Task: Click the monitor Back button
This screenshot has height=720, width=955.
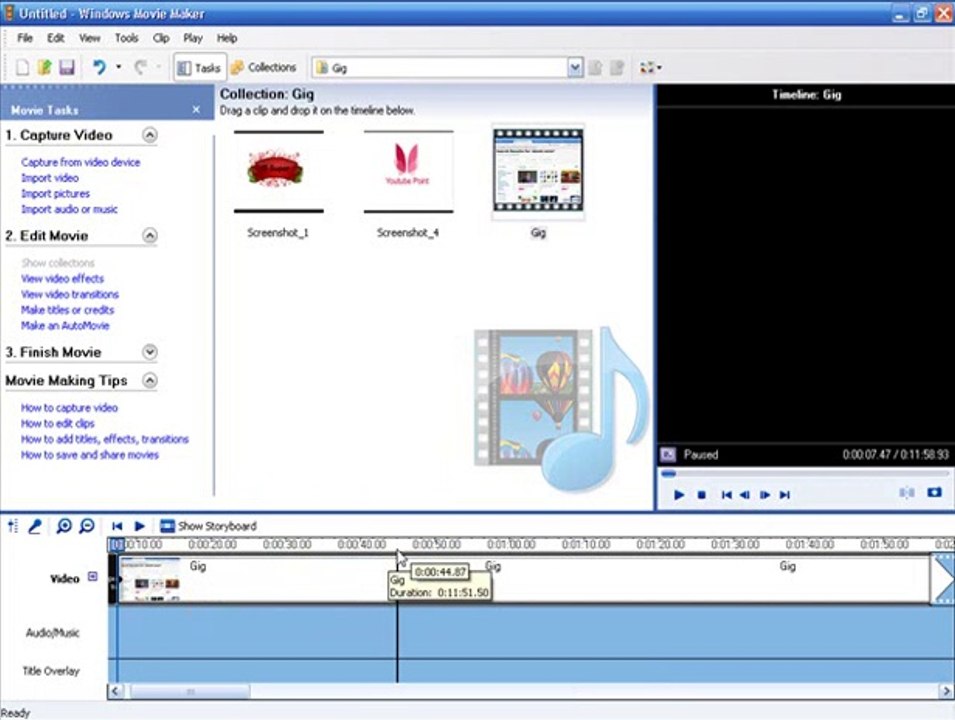Action: pyautogui.click(x=726, y=495)
